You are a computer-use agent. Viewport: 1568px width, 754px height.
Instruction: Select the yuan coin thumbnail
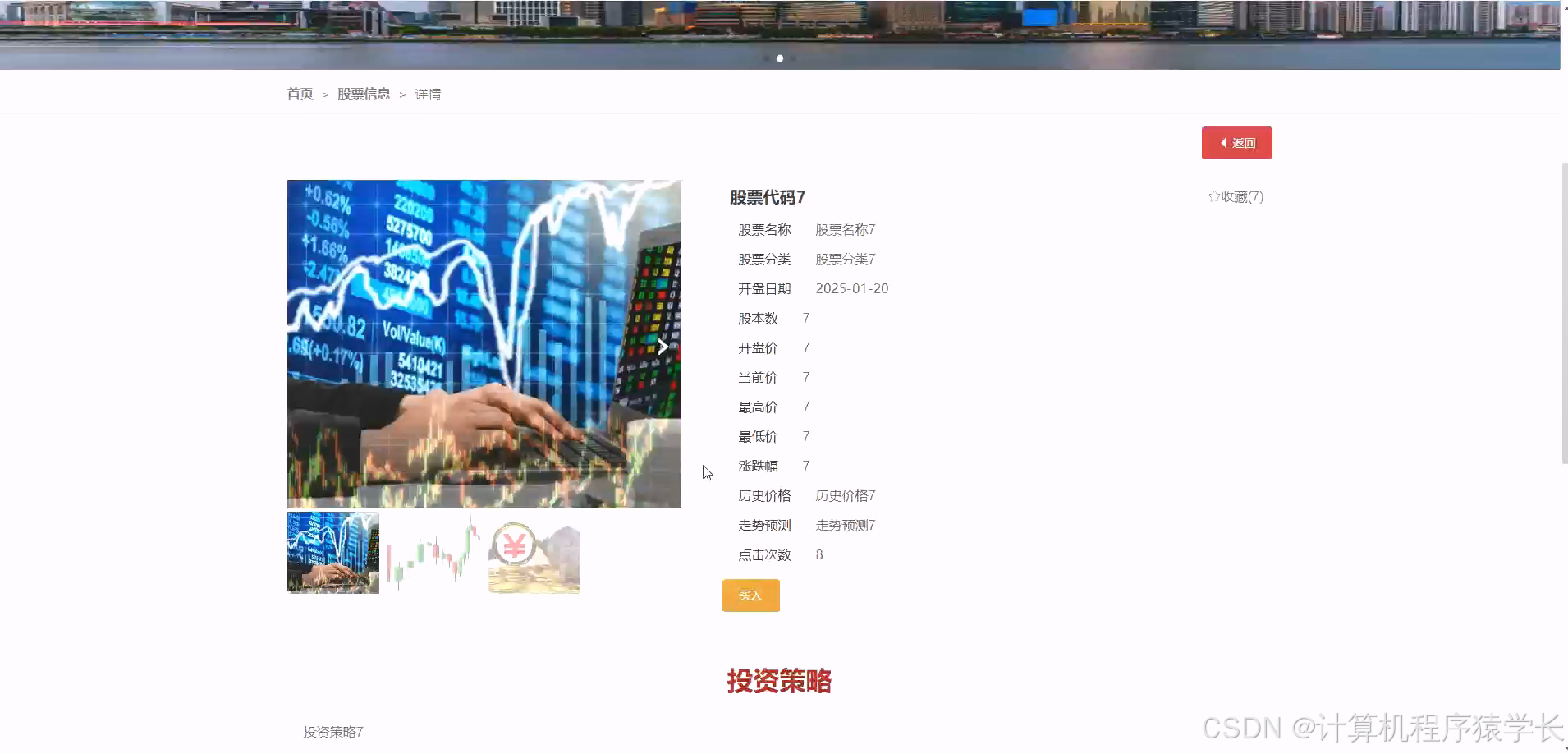(534, 552)
